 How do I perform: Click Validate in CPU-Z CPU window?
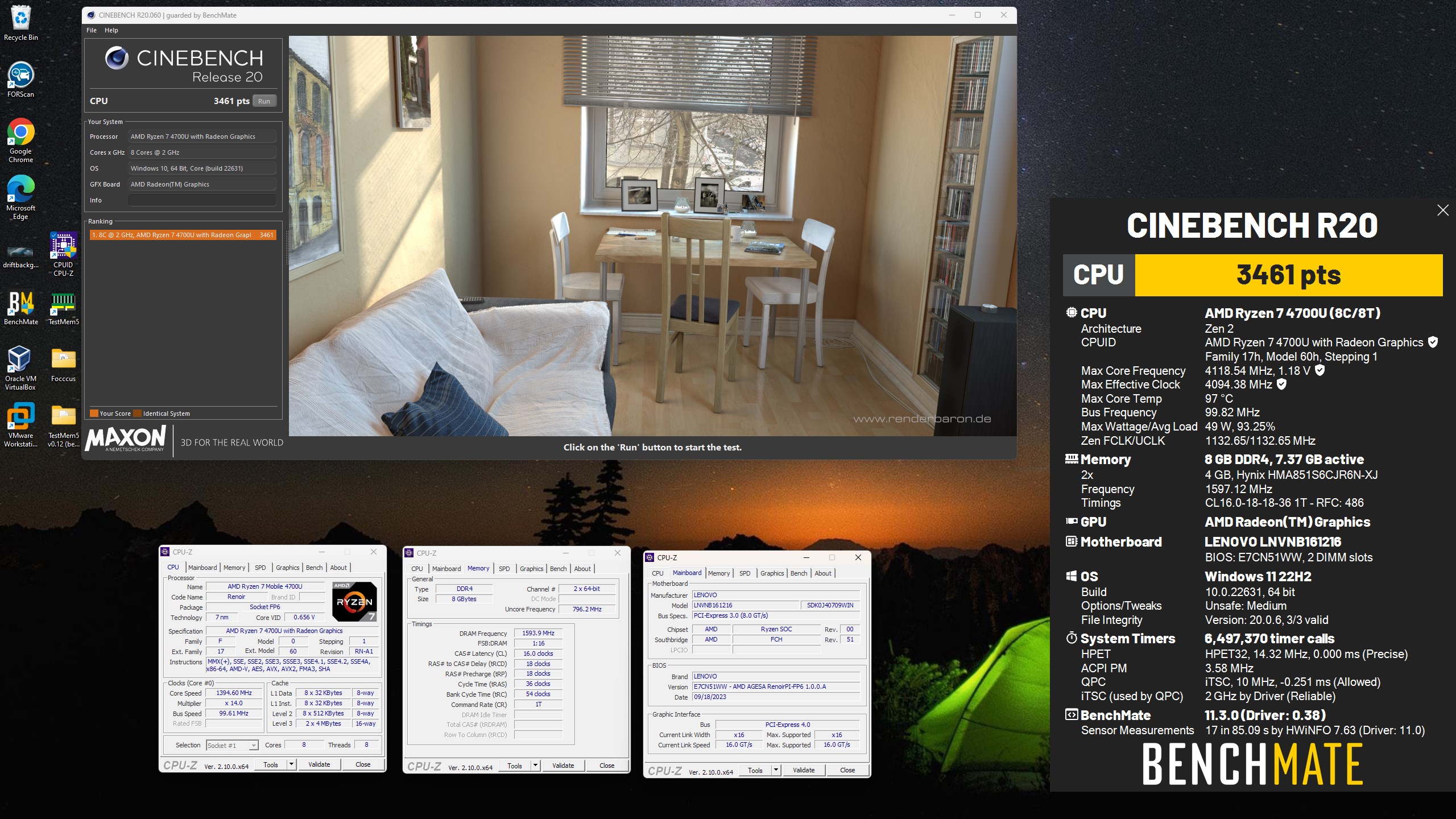[319, 764]
